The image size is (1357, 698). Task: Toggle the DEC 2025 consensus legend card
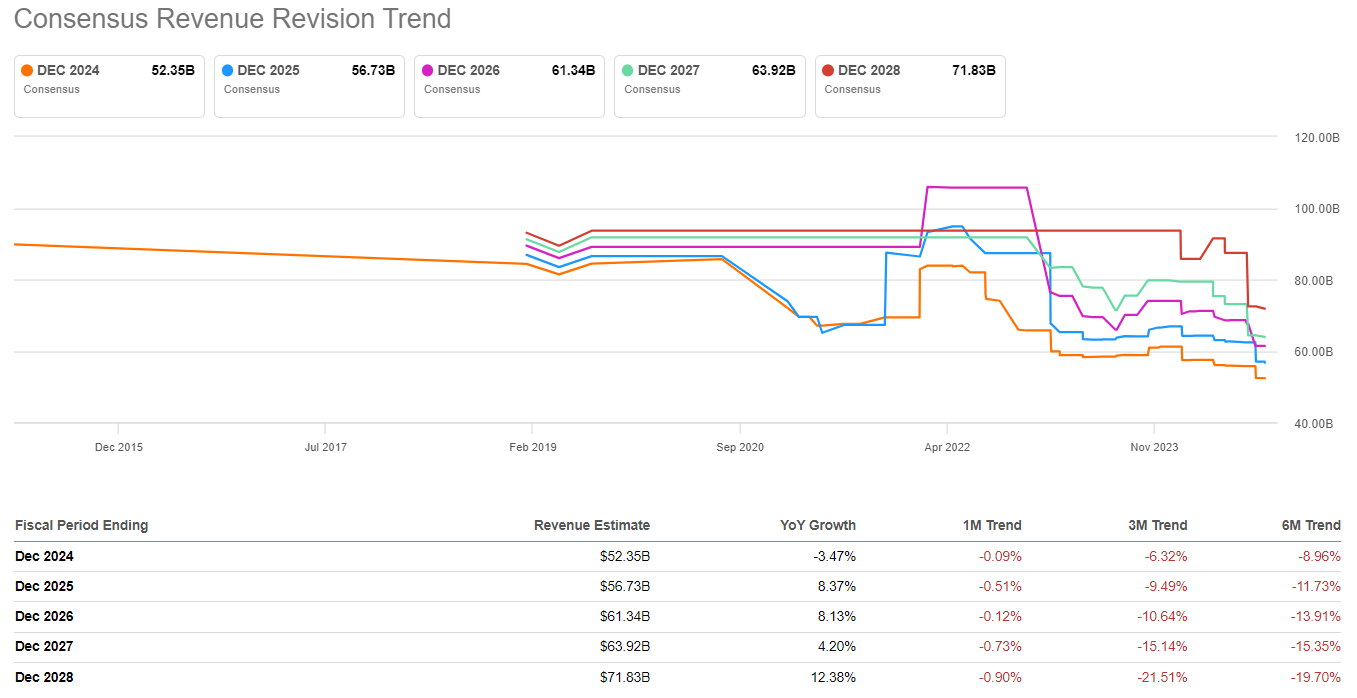pos(309,86)
